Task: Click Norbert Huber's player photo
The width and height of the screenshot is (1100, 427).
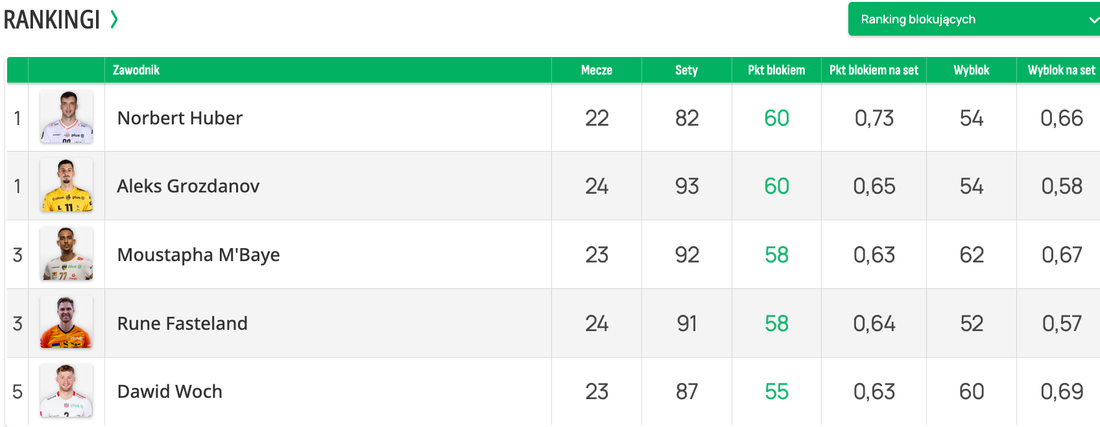Action: pyautogui.click(x=66, y=118)
